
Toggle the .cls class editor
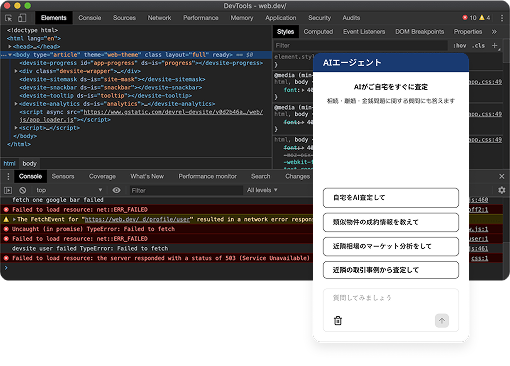[479, 45]
